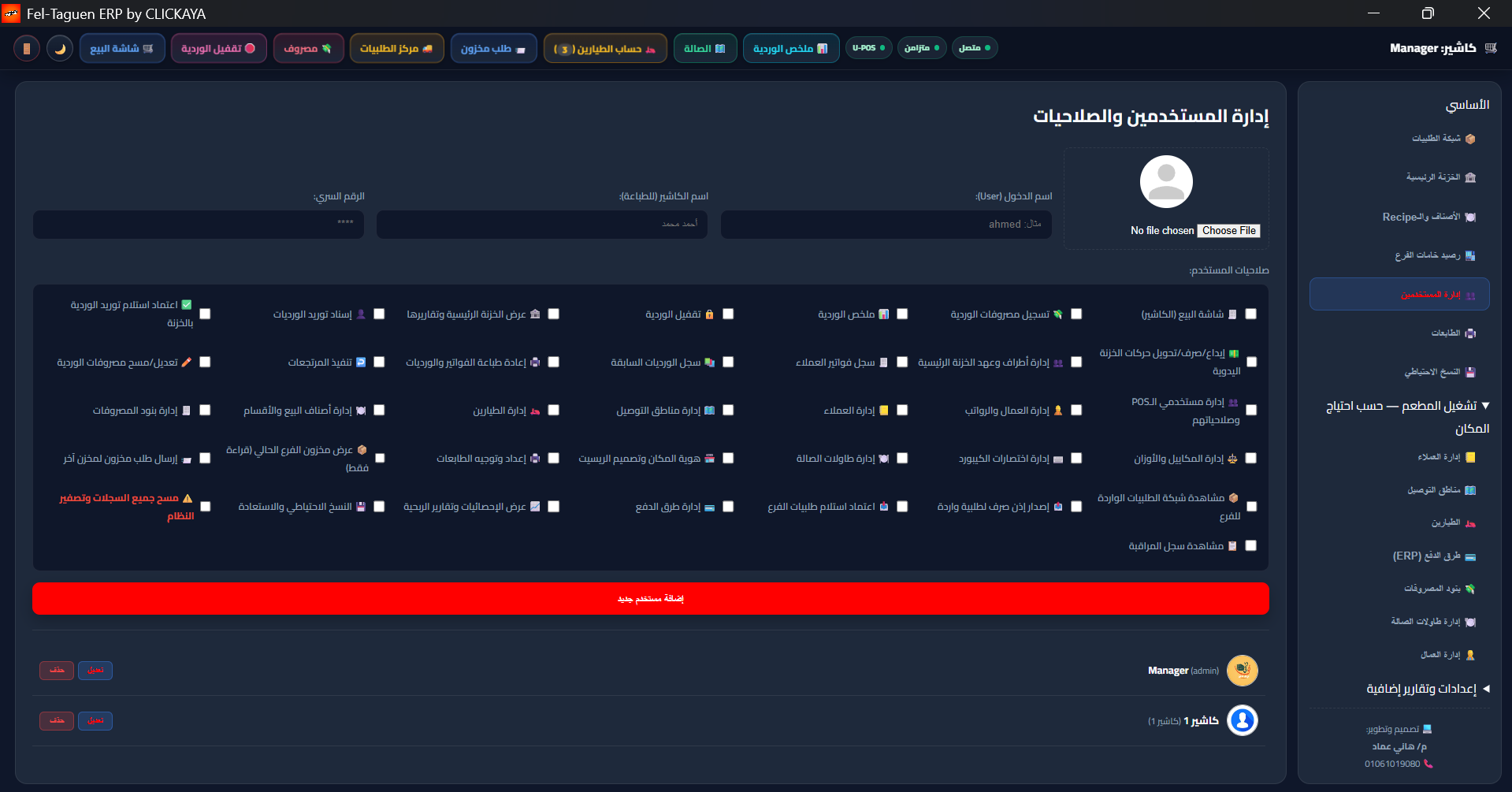Open النسخ الاحتياطي backup sidebar item

coord(1399,372)
